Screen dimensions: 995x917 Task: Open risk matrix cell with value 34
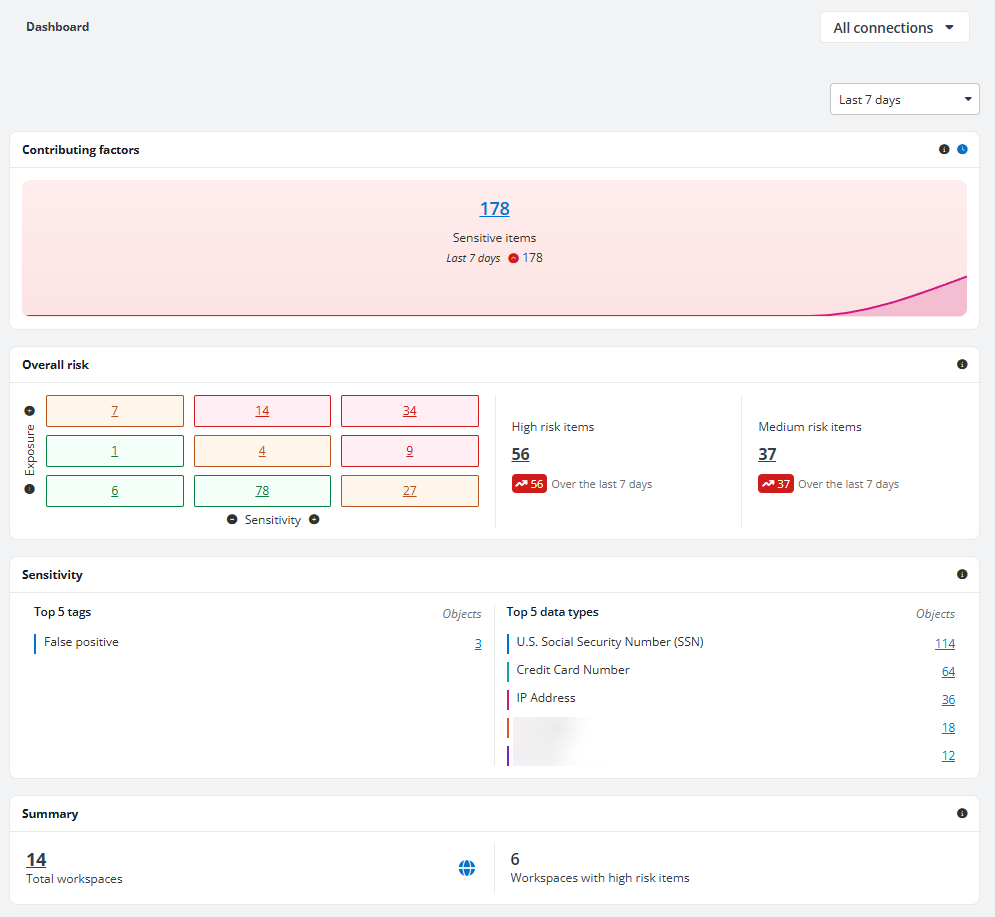click(410, 411)
